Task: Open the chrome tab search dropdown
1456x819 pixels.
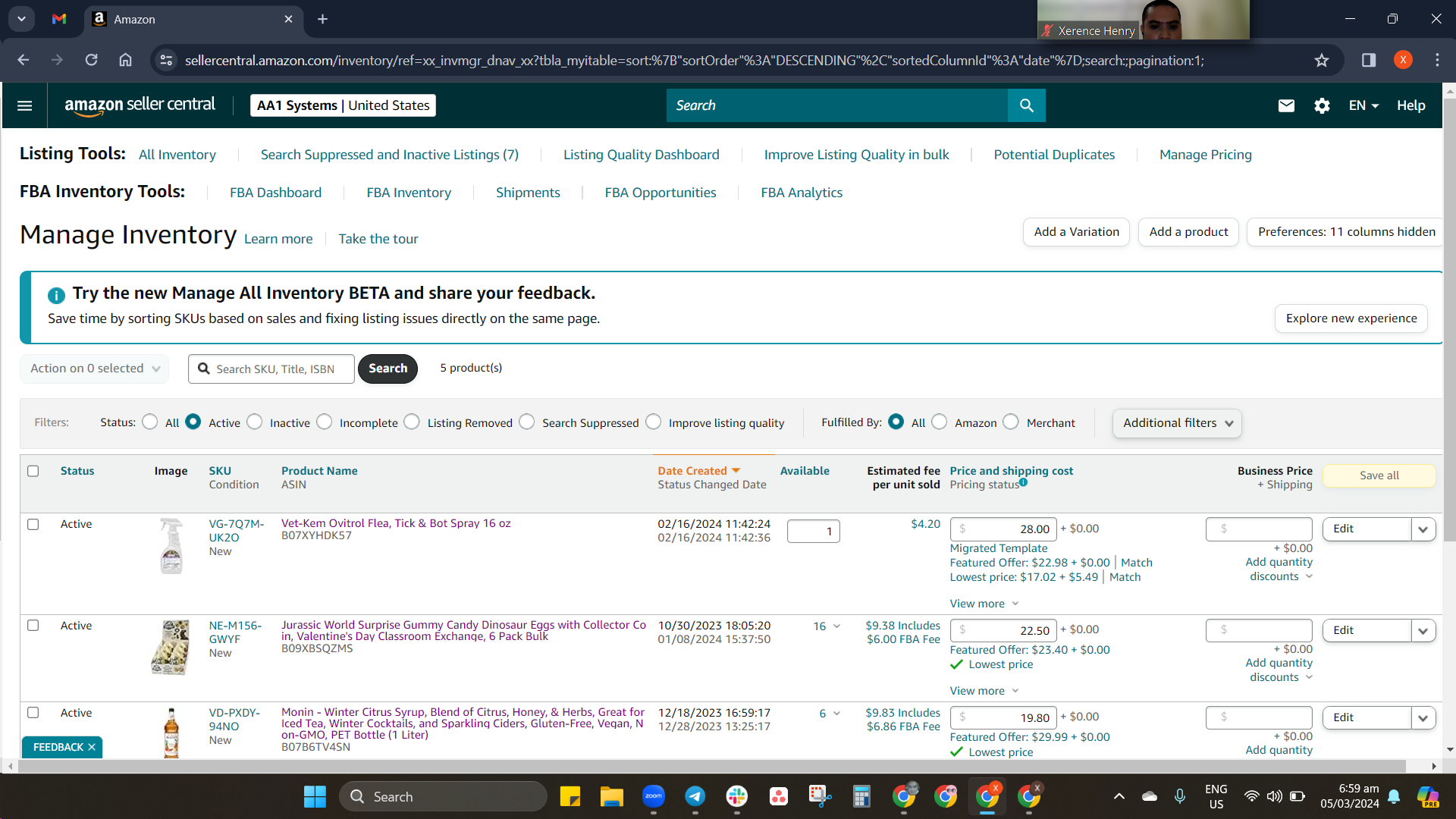Action: coord(21,19)
